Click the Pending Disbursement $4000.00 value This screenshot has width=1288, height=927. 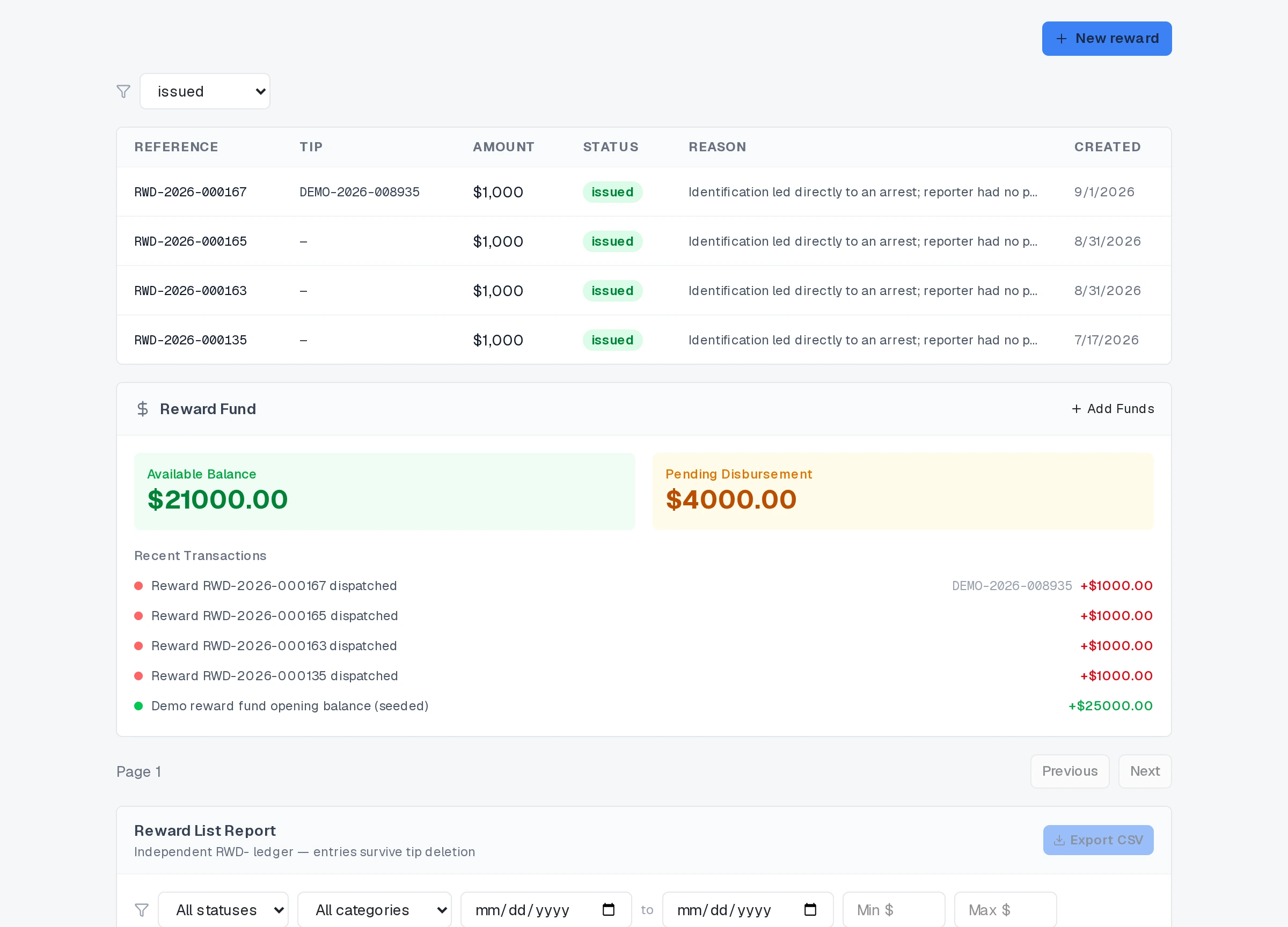coord(731,499)
